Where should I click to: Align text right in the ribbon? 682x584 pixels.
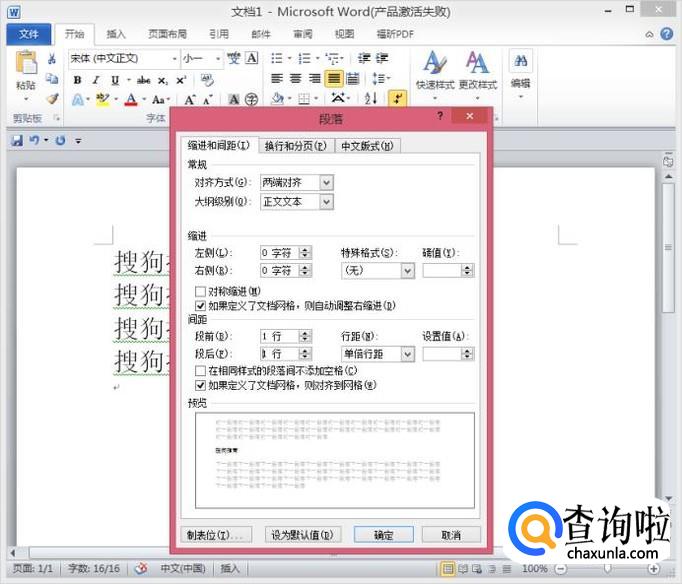[314, 79]
